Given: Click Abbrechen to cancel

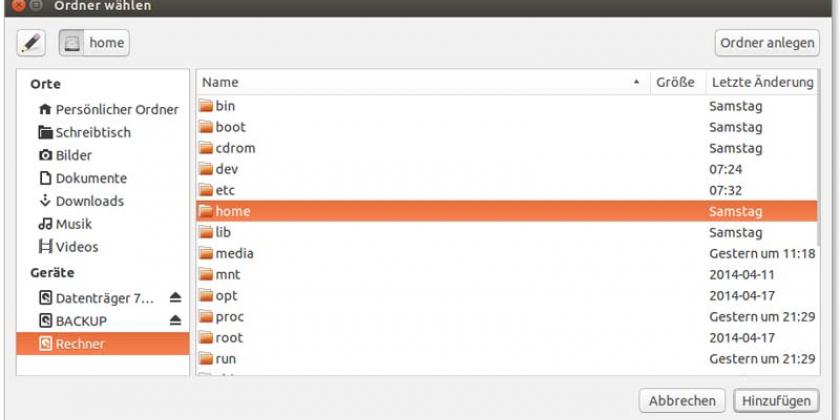Looking at the screenshot, I should click(x=682, y=400).
